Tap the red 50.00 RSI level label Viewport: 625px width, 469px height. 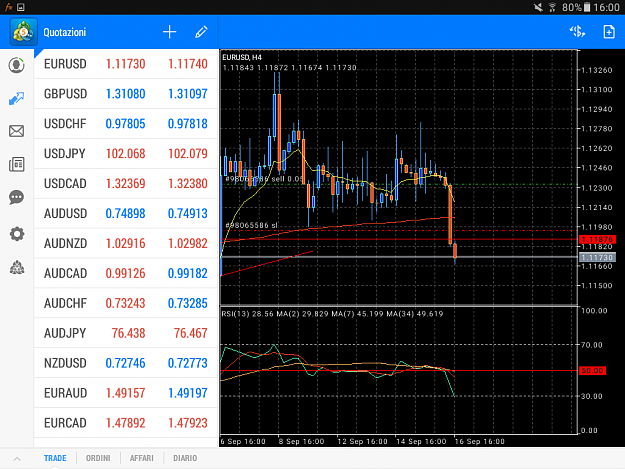coord(592,371)
